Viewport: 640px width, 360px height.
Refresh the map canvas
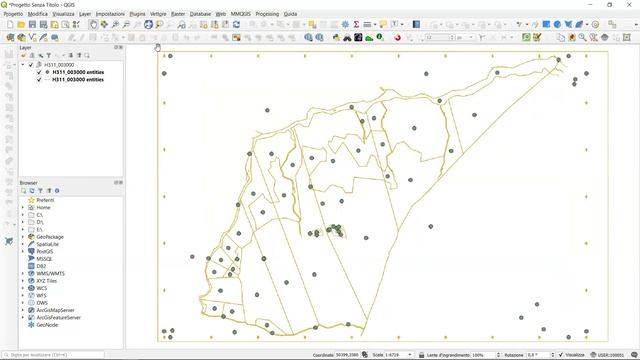236,24
